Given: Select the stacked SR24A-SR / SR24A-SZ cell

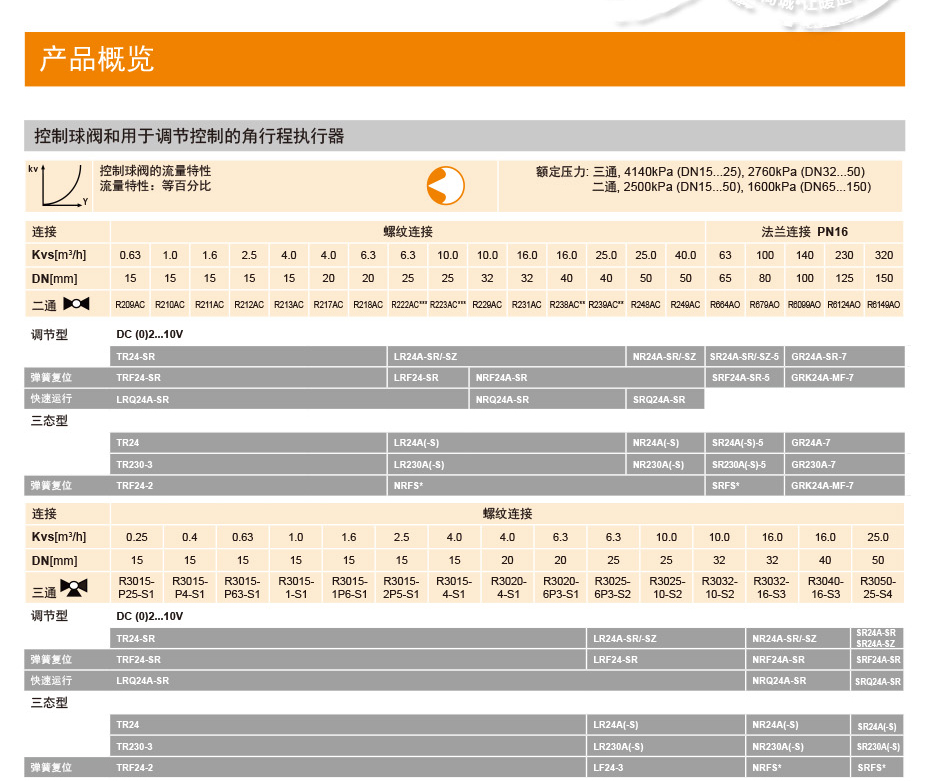Looking at the screenshot, I should pyautogui.click(x=877, y=638).
